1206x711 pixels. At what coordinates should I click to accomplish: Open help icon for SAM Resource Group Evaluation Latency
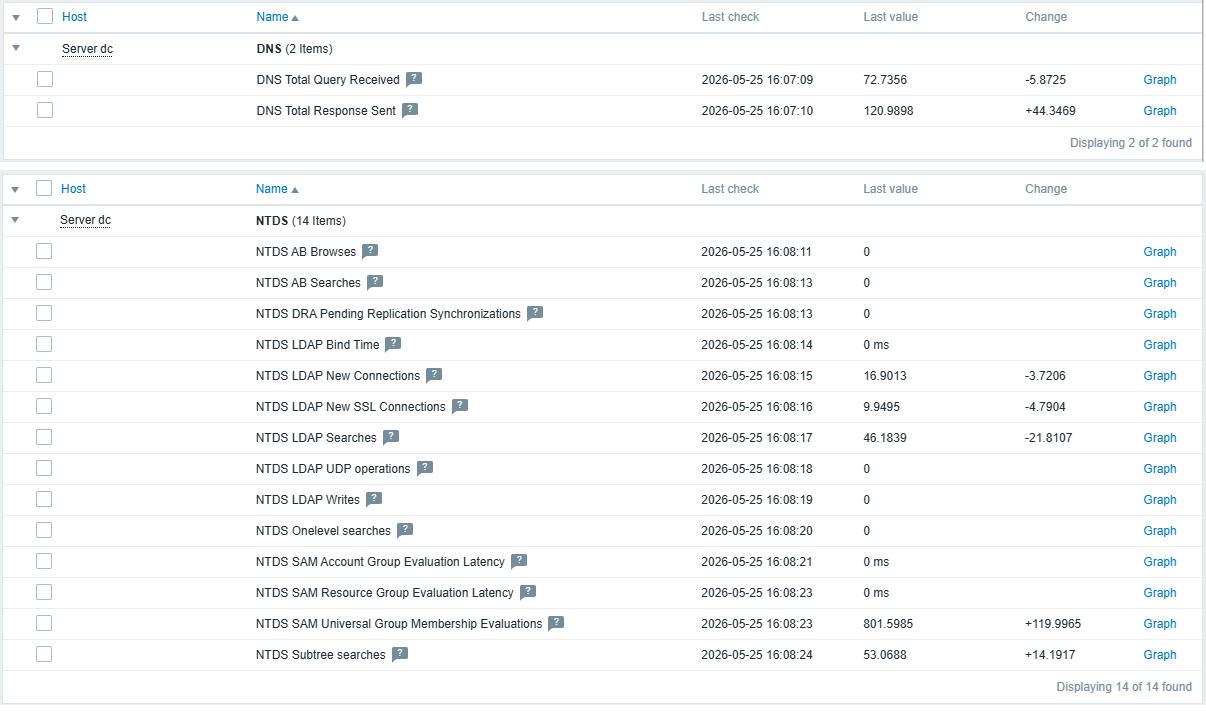pyautogui.click(x=528, y=593)
